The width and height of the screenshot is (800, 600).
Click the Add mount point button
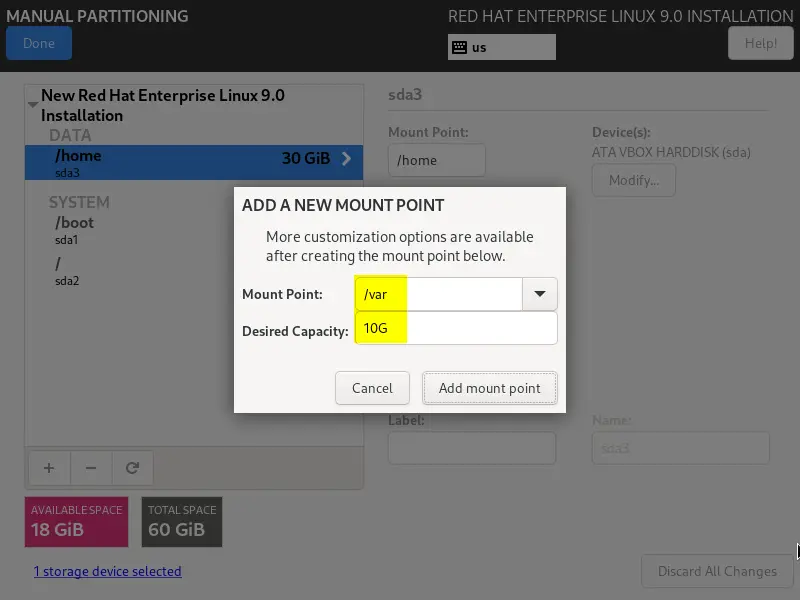click(x=489, y=388)
